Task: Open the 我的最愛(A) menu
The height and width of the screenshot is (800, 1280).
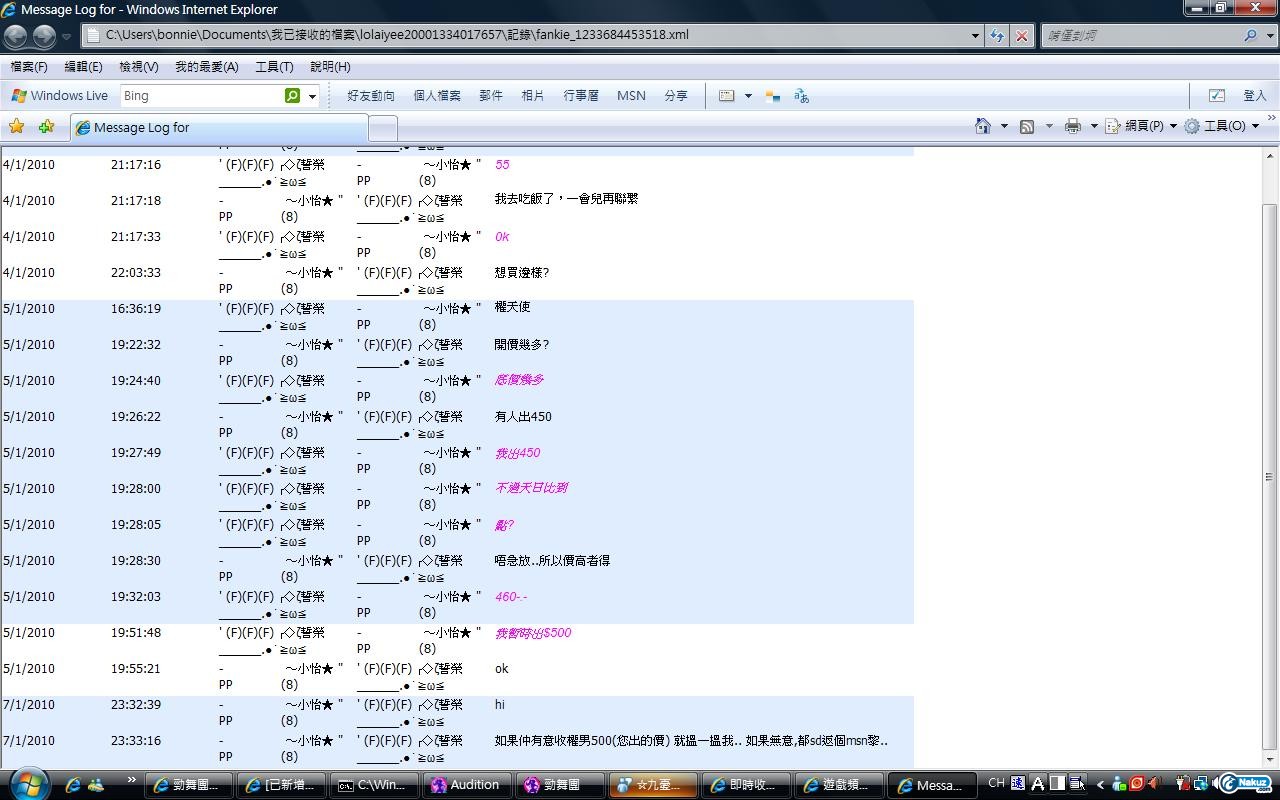Action: tap(206, 67)
